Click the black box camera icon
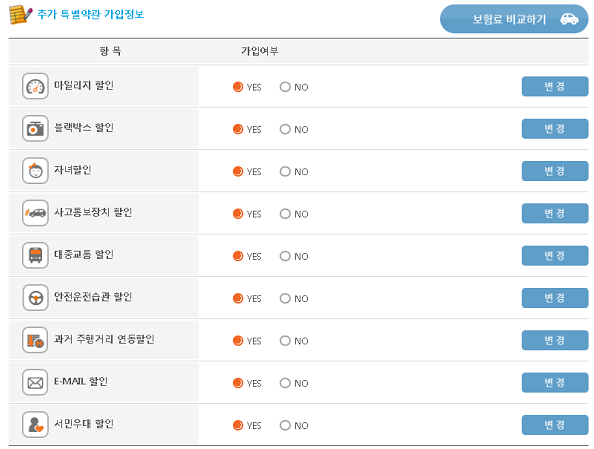The height and width of the screenshot is (449, 594). tap(35, 128)
